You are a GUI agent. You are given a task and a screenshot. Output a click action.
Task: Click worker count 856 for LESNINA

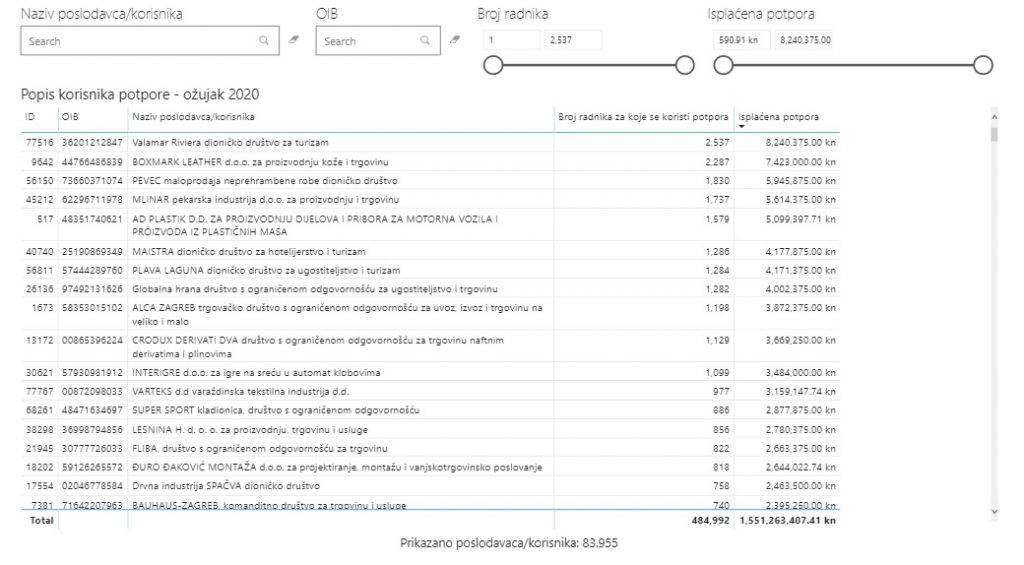point(721,430)
